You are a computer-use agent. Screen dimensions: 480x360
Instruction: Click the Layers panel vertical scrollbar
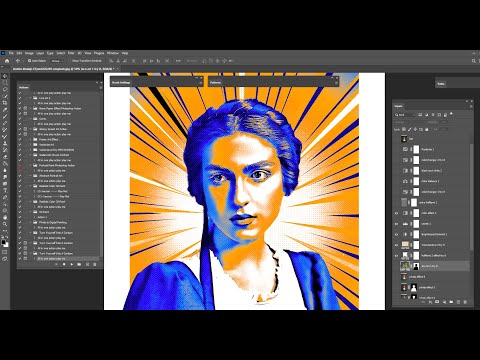point(471,197)
